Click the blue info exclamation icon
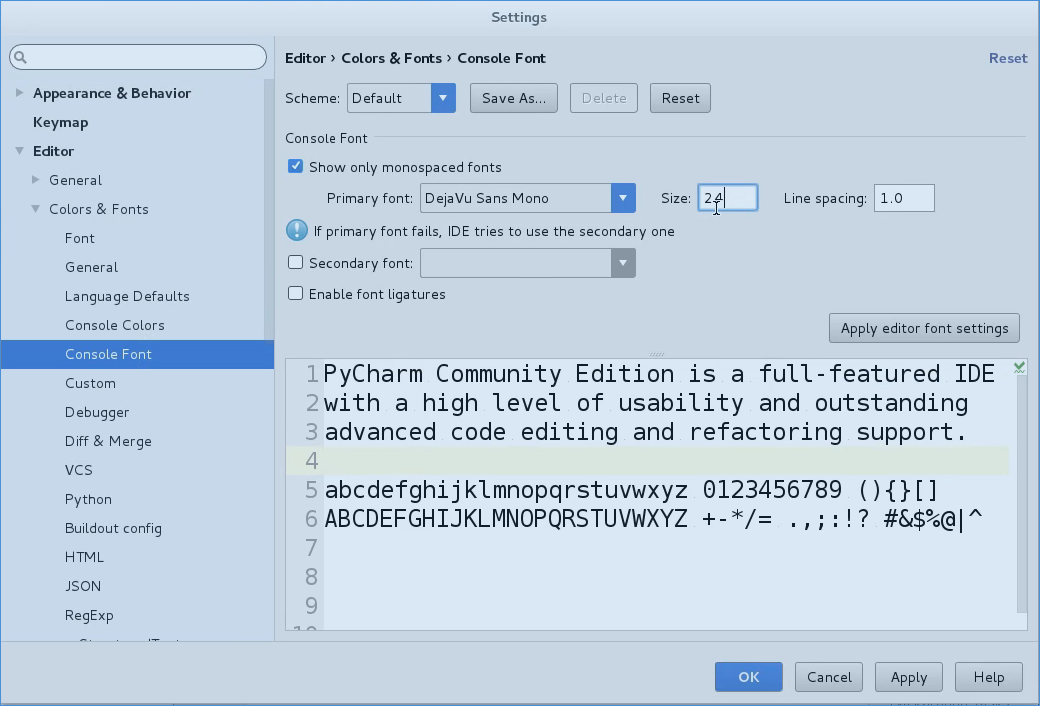 [x=296, y=231]
